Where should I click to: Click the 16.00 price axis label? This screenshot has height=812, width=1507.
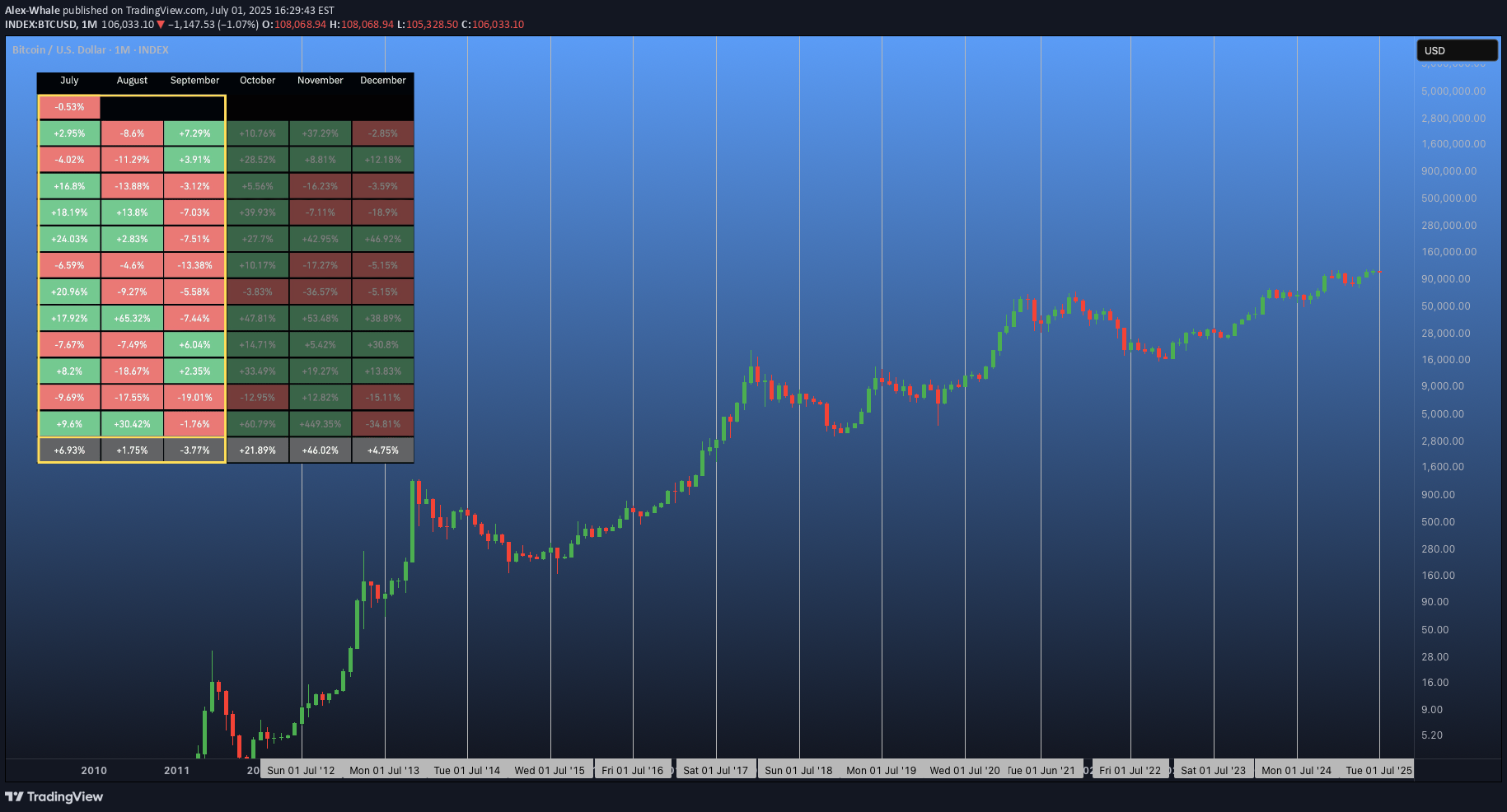tap(1435, 683)
